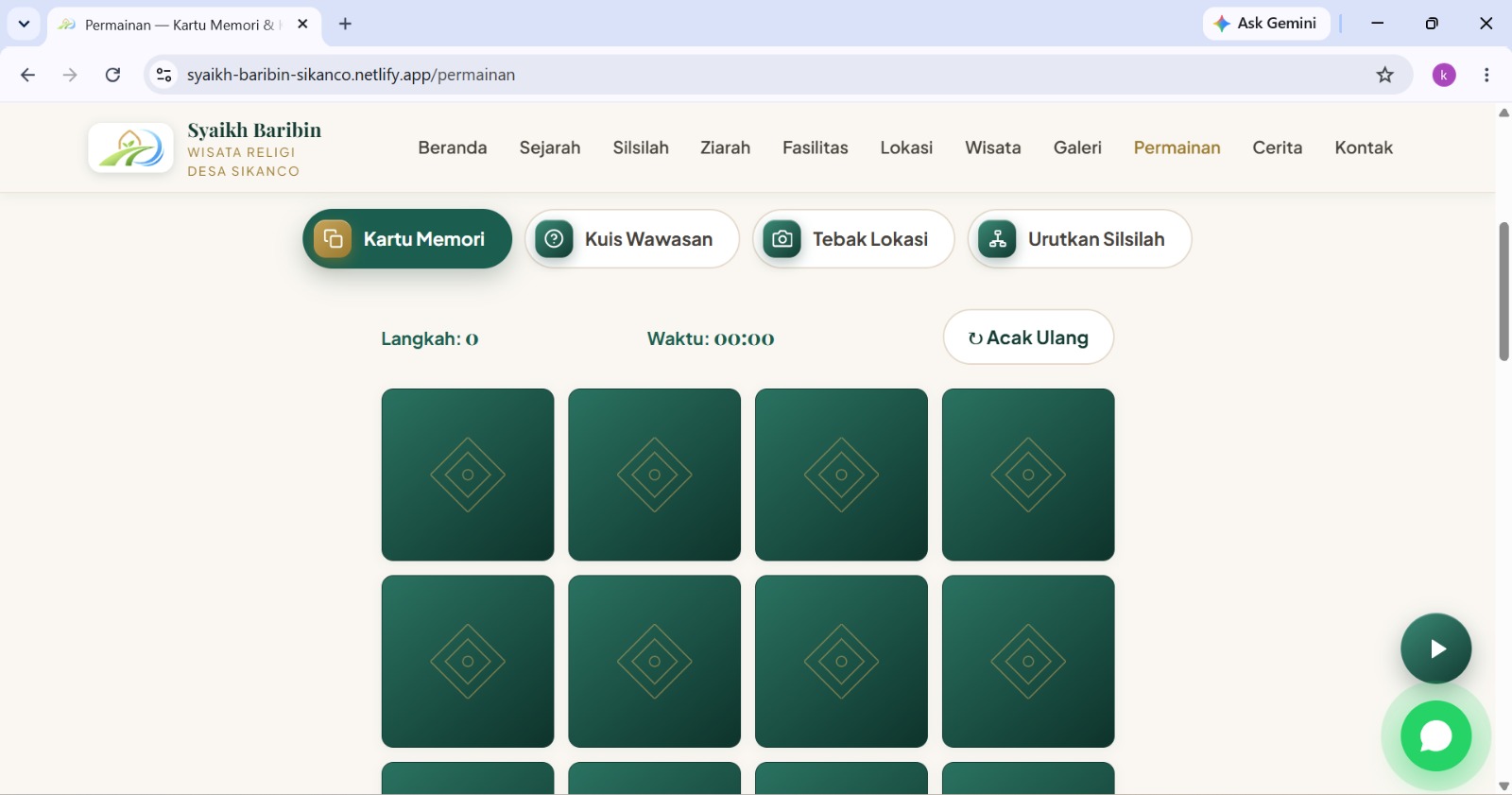The height and width of the screenshot is (795, 1512).
Task: Click the Ask Gemini button
Action: [1266, 24]
